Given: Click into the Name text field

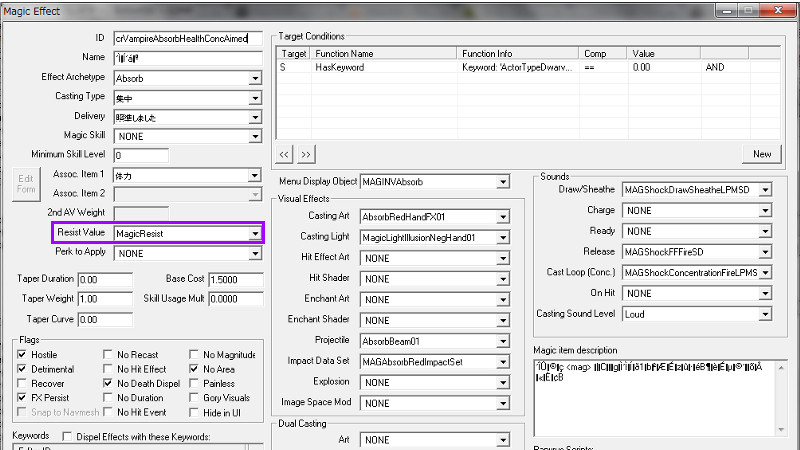Looking at the screenshot, I should pyautogui.click(x=188, y=58).
